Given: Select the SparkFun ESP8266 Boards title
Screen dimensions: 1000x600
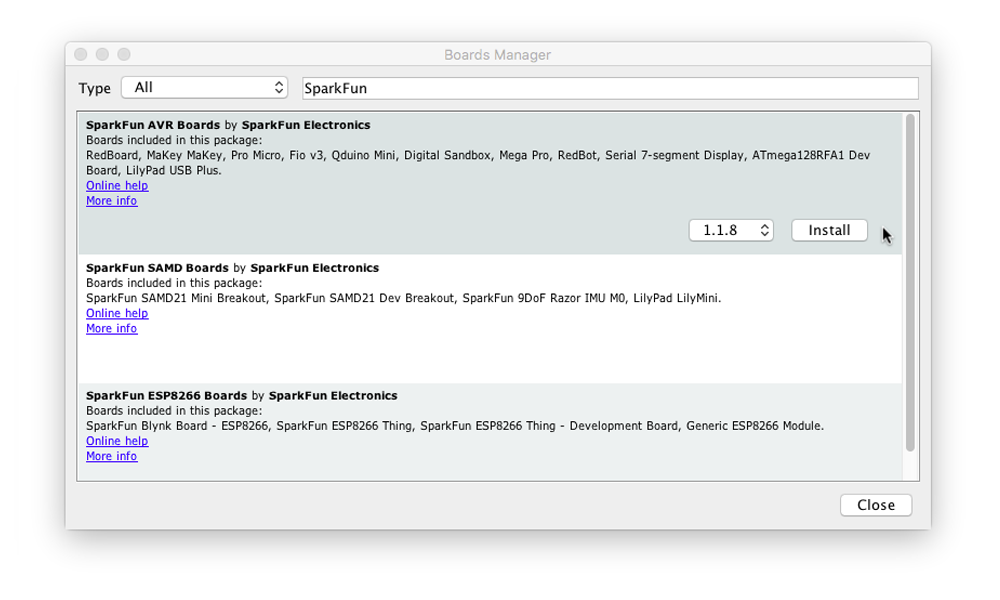Looking at the screenshot, I should pos(166,395).
